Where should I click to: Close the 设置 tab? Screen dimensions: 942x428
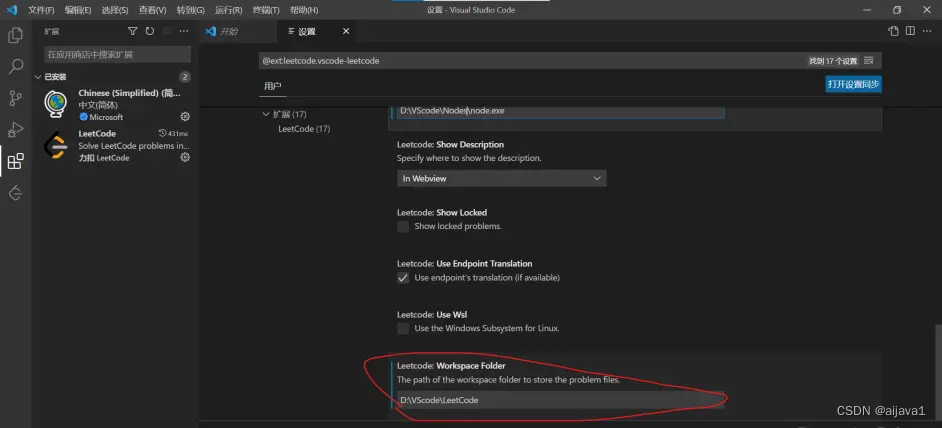pyautogui.click(x=346, y=31)
